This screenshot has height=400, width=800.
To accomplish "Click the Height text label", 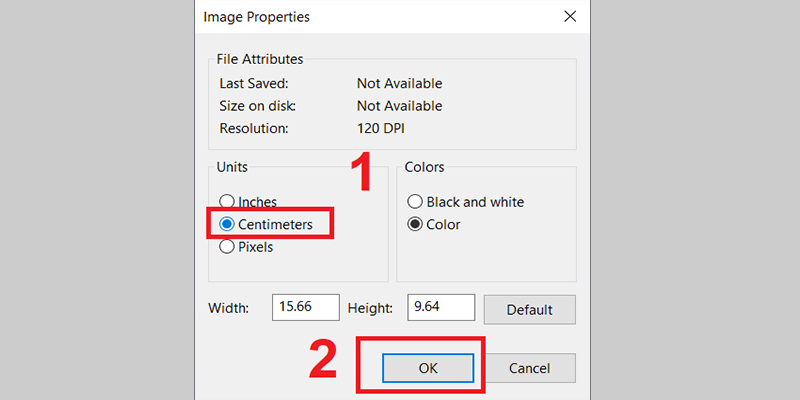I will point(369,309).
